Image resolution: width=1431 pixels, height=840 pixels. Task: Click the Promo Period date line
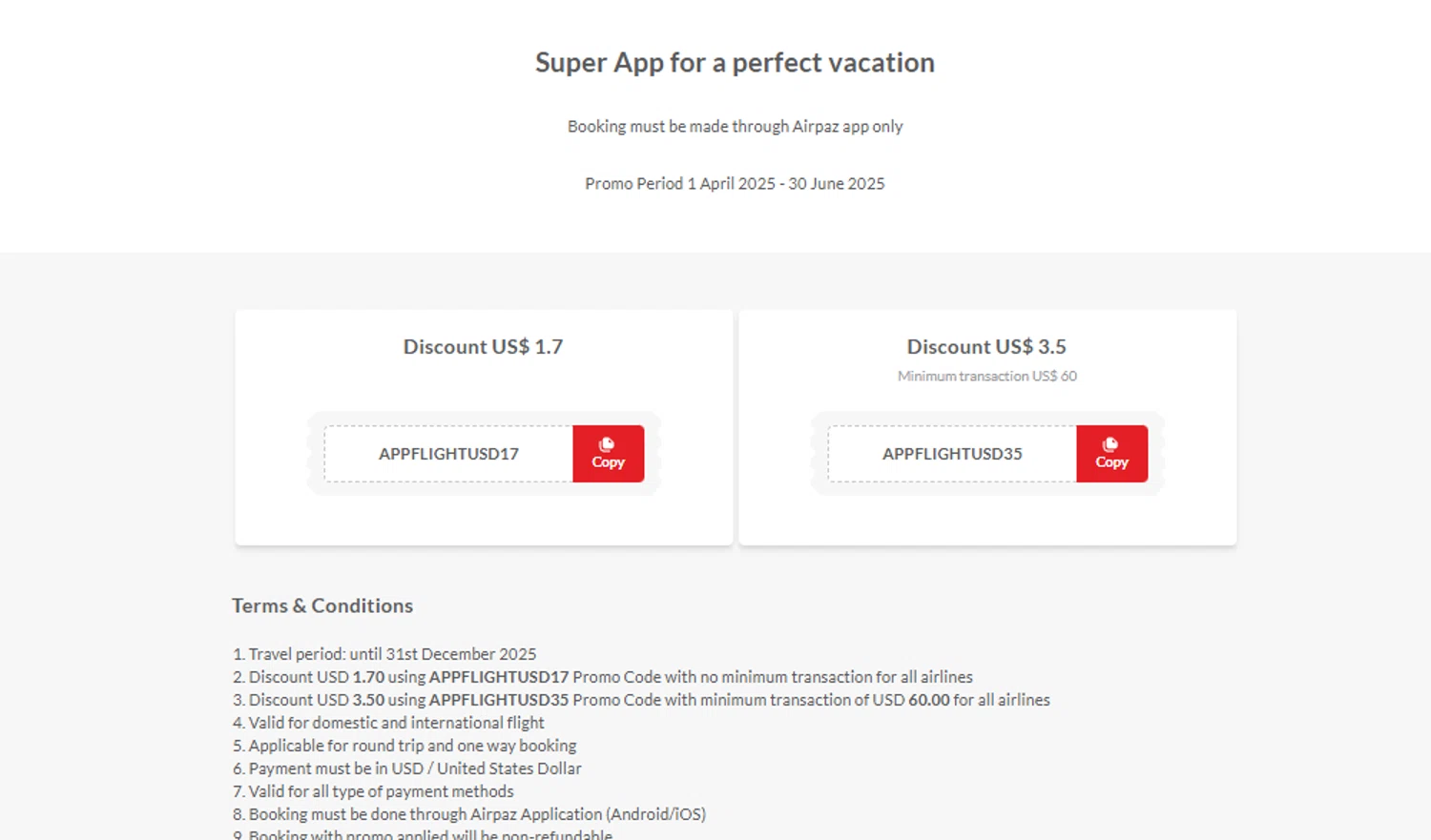tap(735, 183)
